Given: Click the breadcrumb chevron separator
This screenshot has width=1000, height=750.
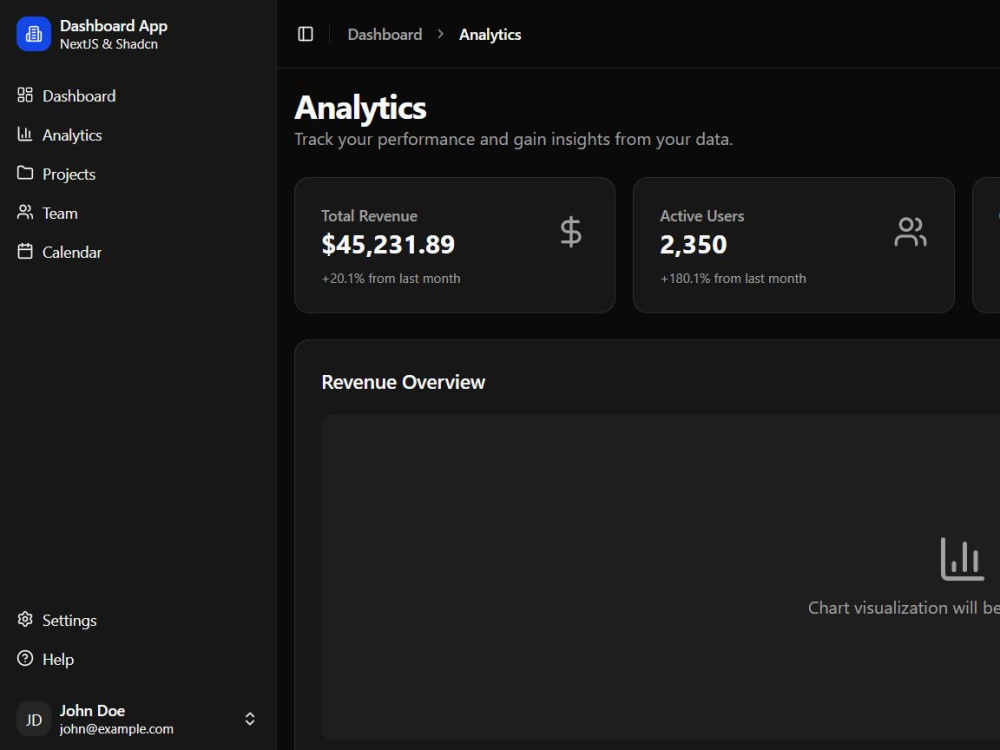Looking at the screenshot, I should (x=441, y=34).
